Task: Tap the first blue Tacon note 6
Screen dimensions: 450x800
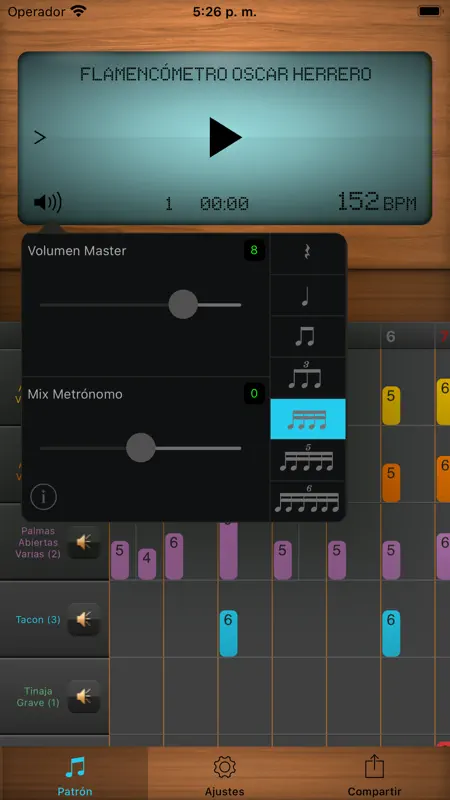Action: click(x=229, y=633)
